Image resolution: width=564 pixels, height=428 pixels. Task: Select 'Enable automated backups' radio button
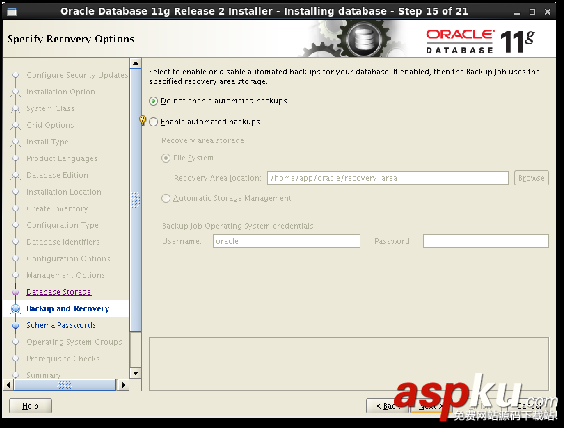click(x=154, y=122)
